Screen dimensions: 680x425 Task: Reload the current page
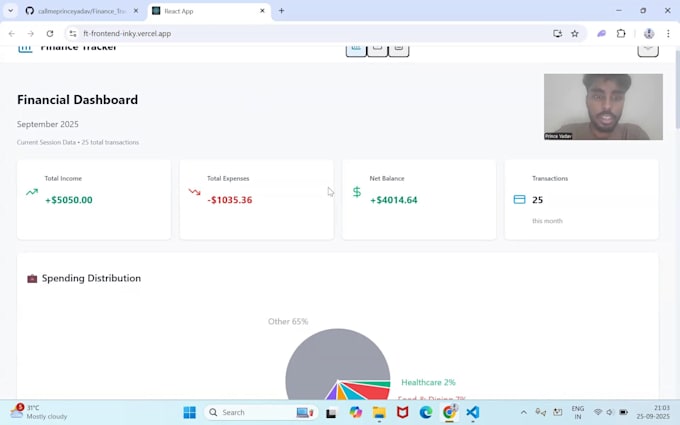50,33
